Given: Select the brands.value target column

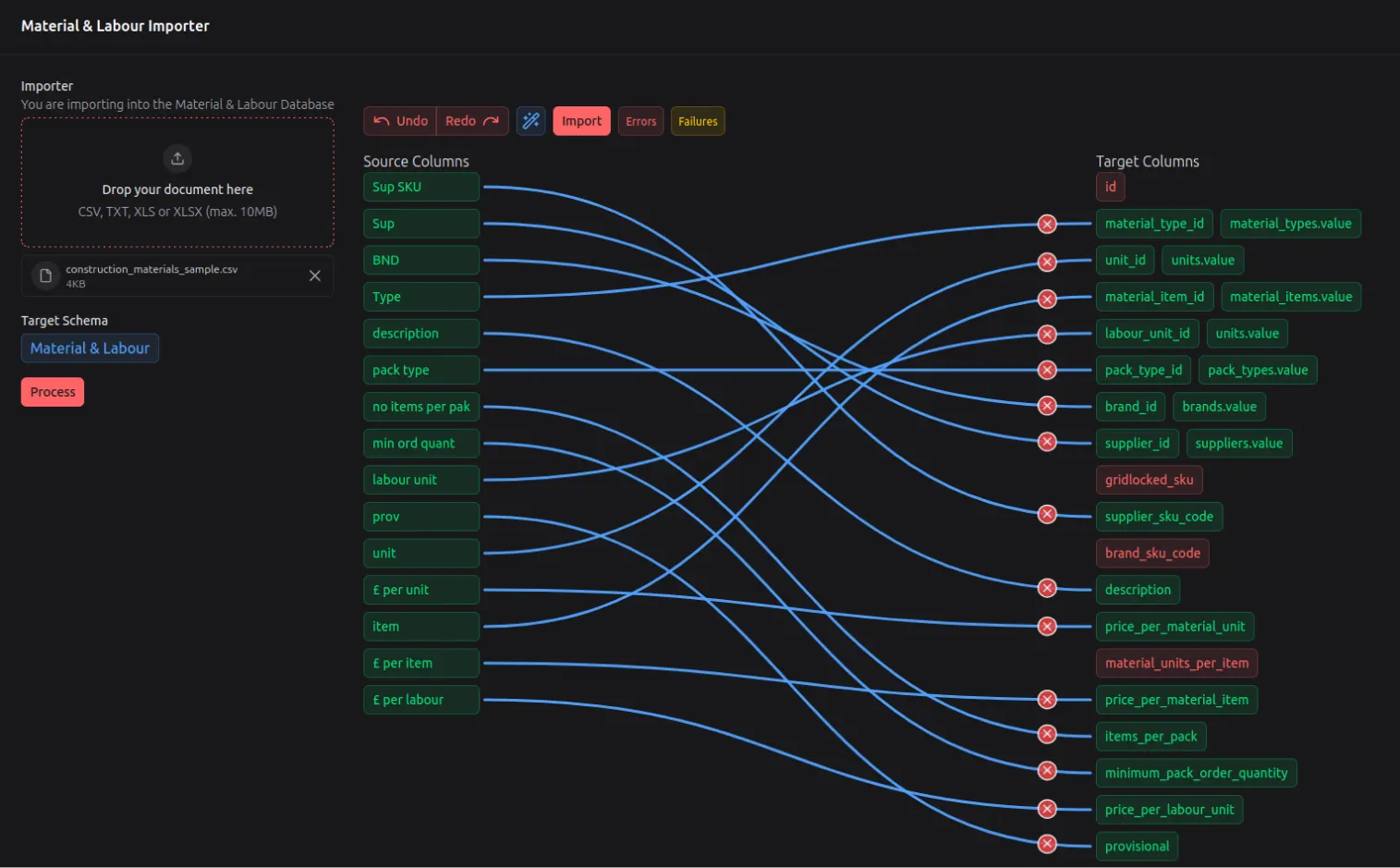Looking at the screenshot, I should pos(1219,406).
